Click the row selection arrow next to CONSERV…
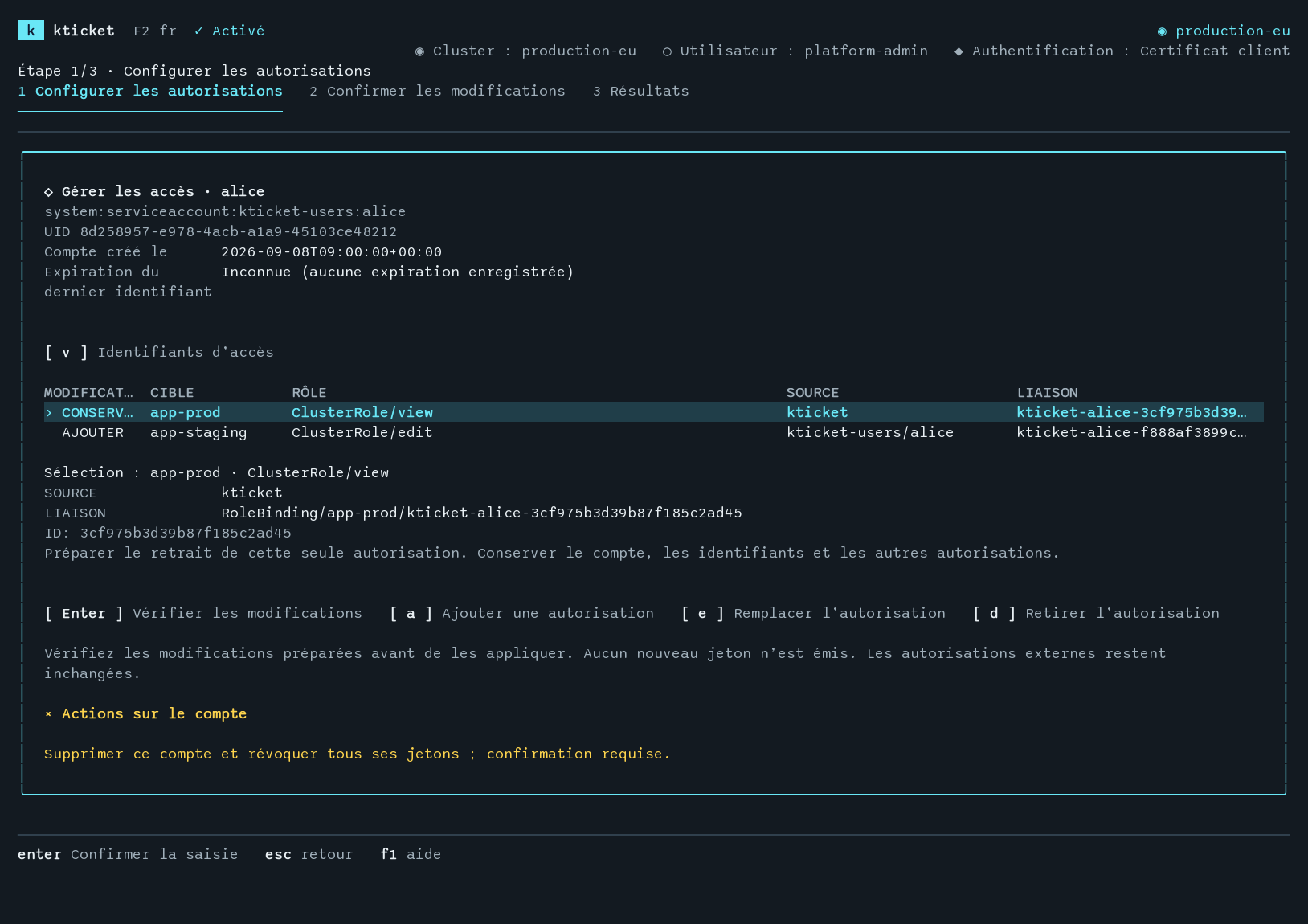1308x924 pixels. click(x=49, y=412)
